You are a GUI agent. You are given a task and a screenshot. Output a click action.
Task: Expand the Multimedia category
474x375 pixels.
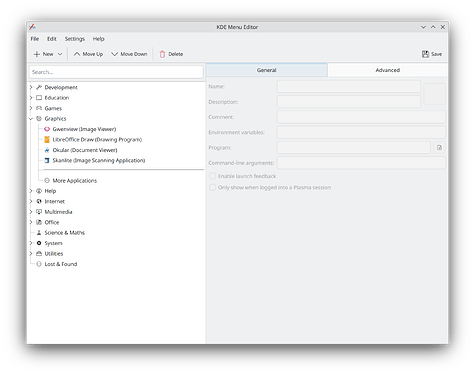click(x=31, y=212)
